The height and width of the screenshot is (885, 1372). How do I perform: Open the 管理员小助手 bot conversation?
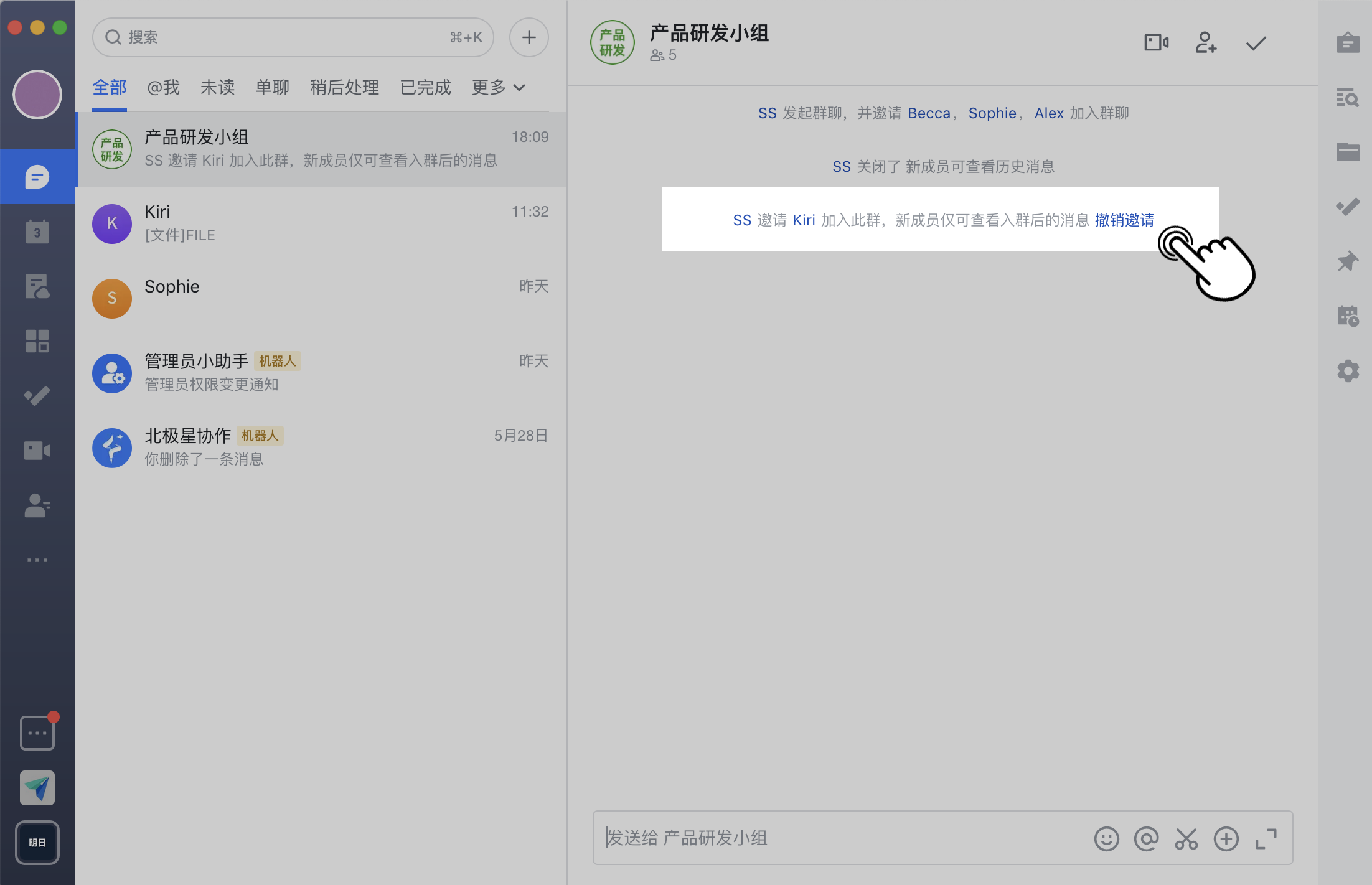(x=321, y=373)
